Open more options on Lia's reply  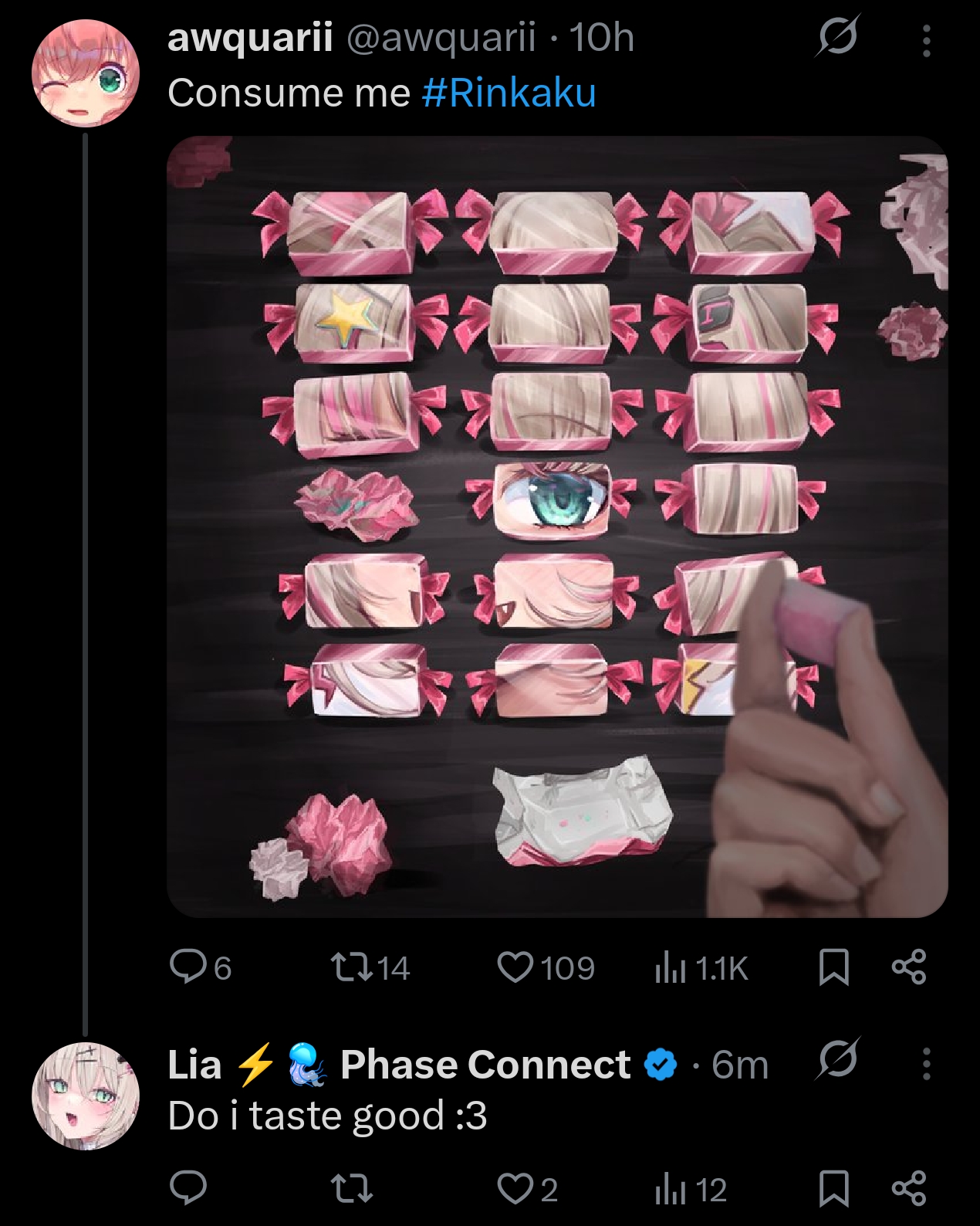click(x=926, y=1064)
